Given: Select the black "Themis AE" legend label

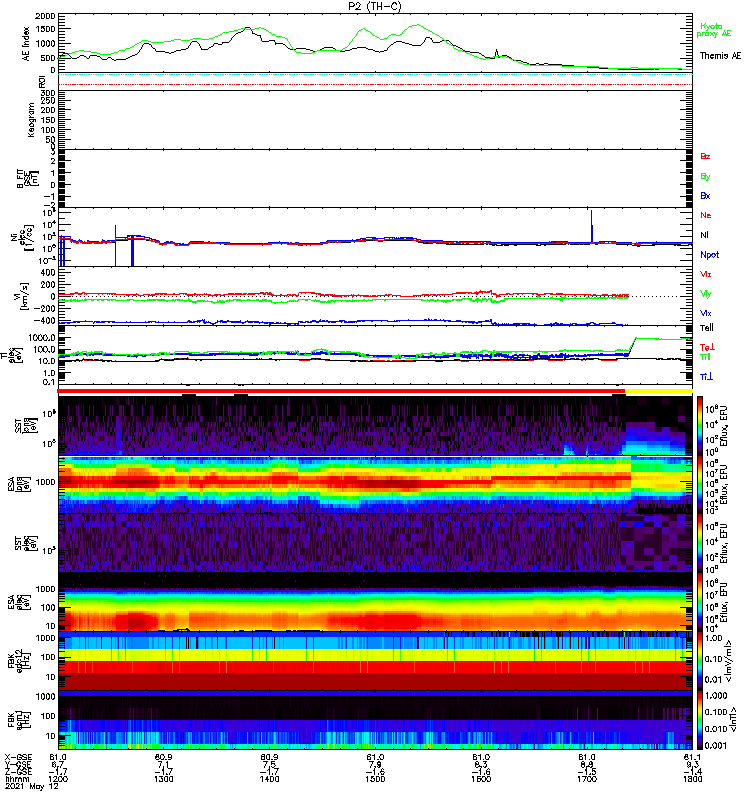Looking at the screenshot, I should [720, 56].
